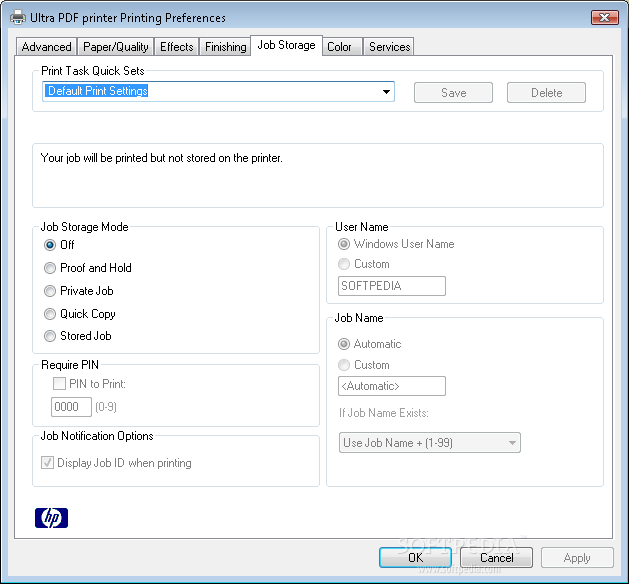The height and width of the screenshot is (584, 629).
Task: Go to the Effects tab
Action: pos(177,47)
